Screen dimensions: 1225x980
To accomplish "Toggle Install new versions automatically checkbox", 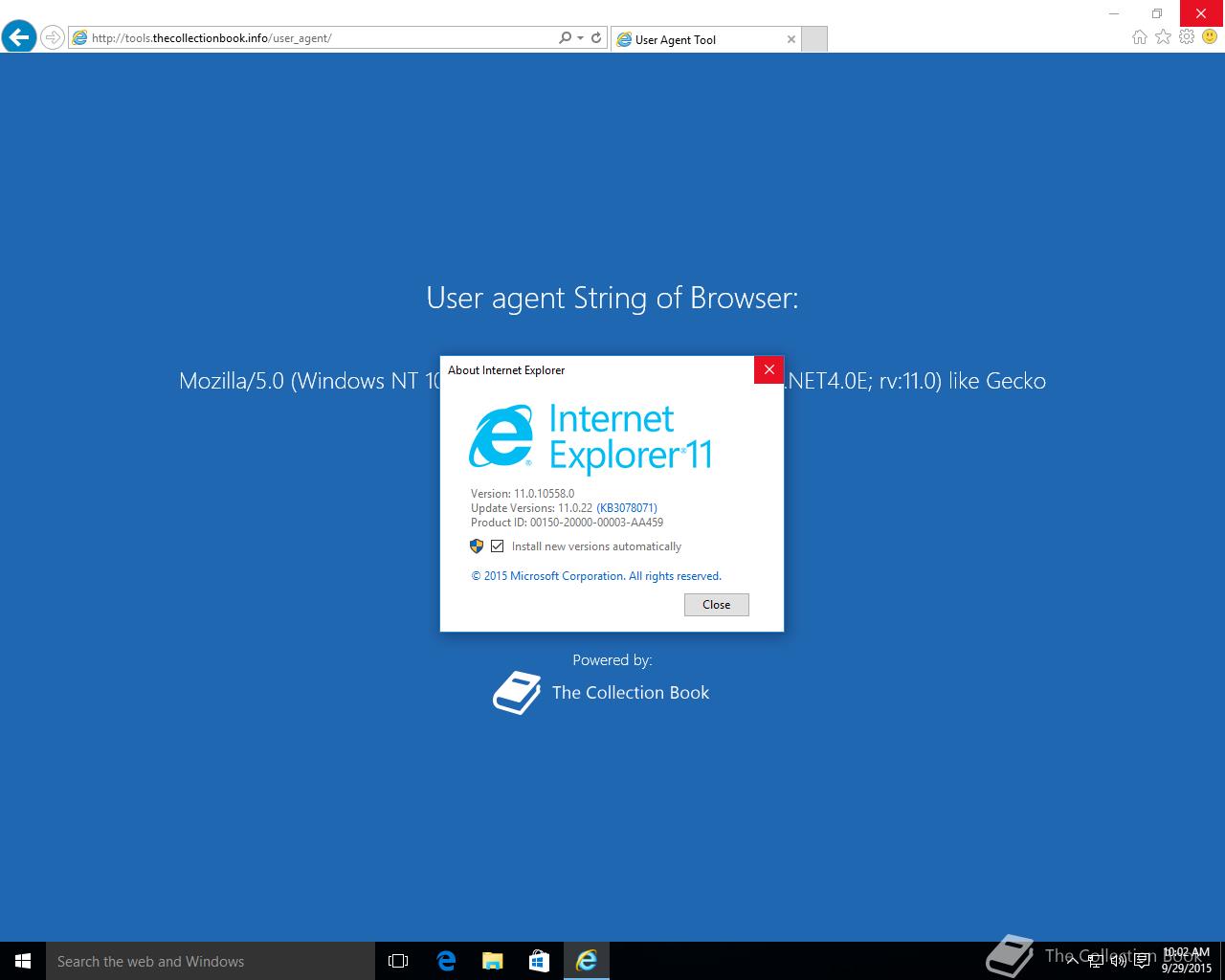I will 497,546.
